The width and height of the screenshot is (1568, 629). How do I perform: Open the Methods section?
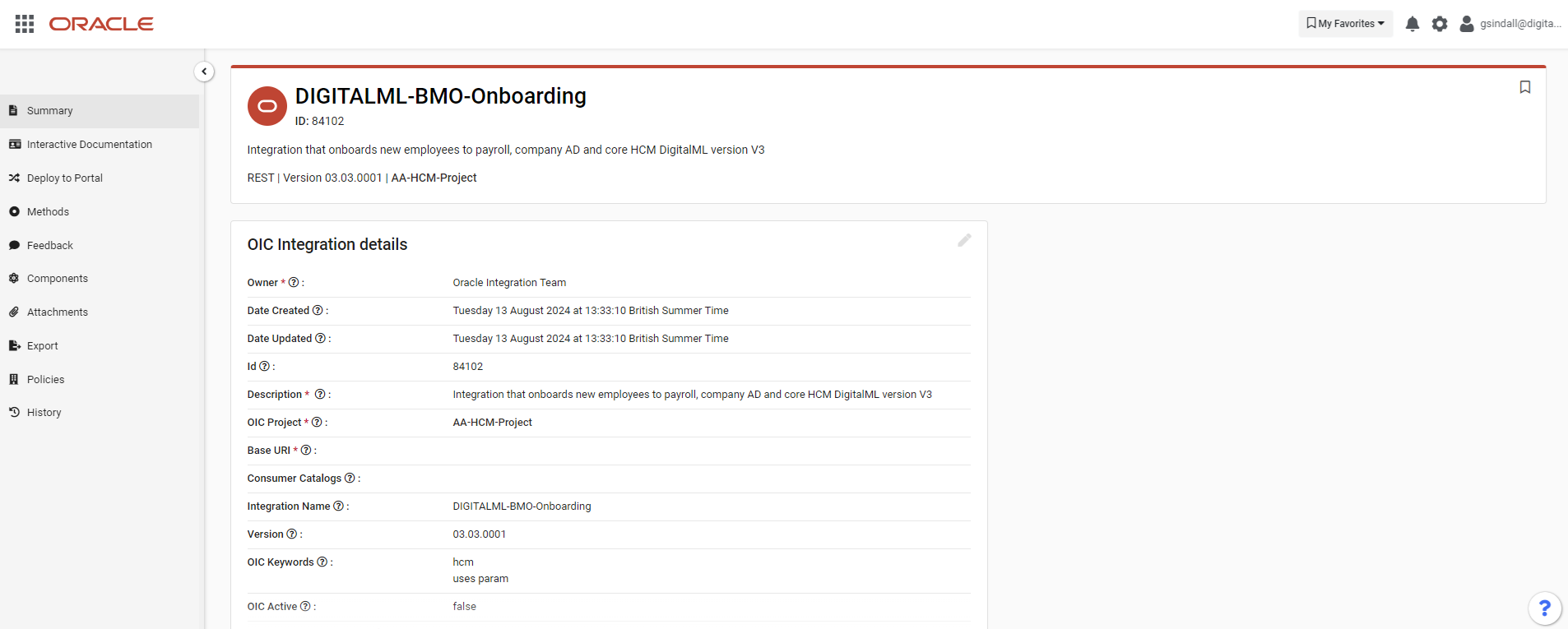point(100,212)
